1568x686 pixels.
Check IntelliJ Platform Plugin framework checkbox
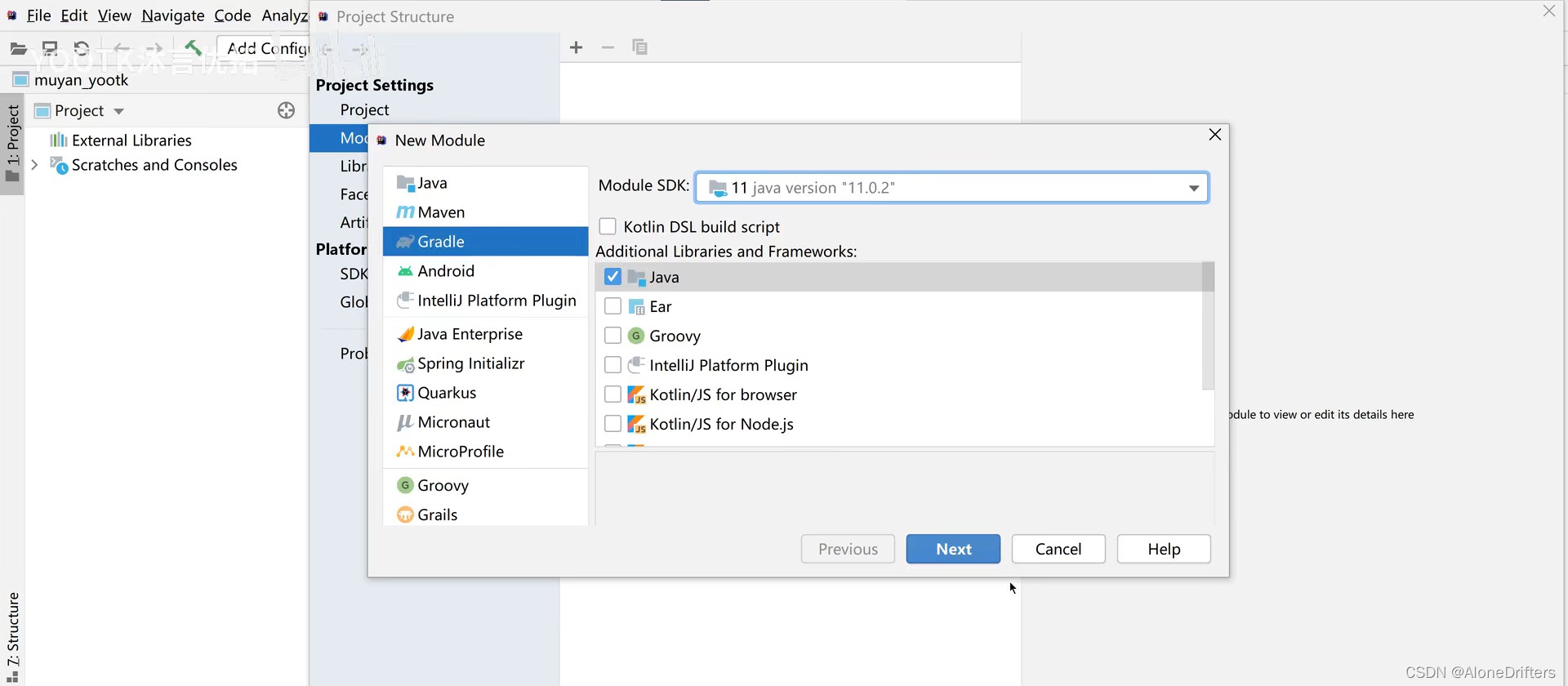coord(612,365)
